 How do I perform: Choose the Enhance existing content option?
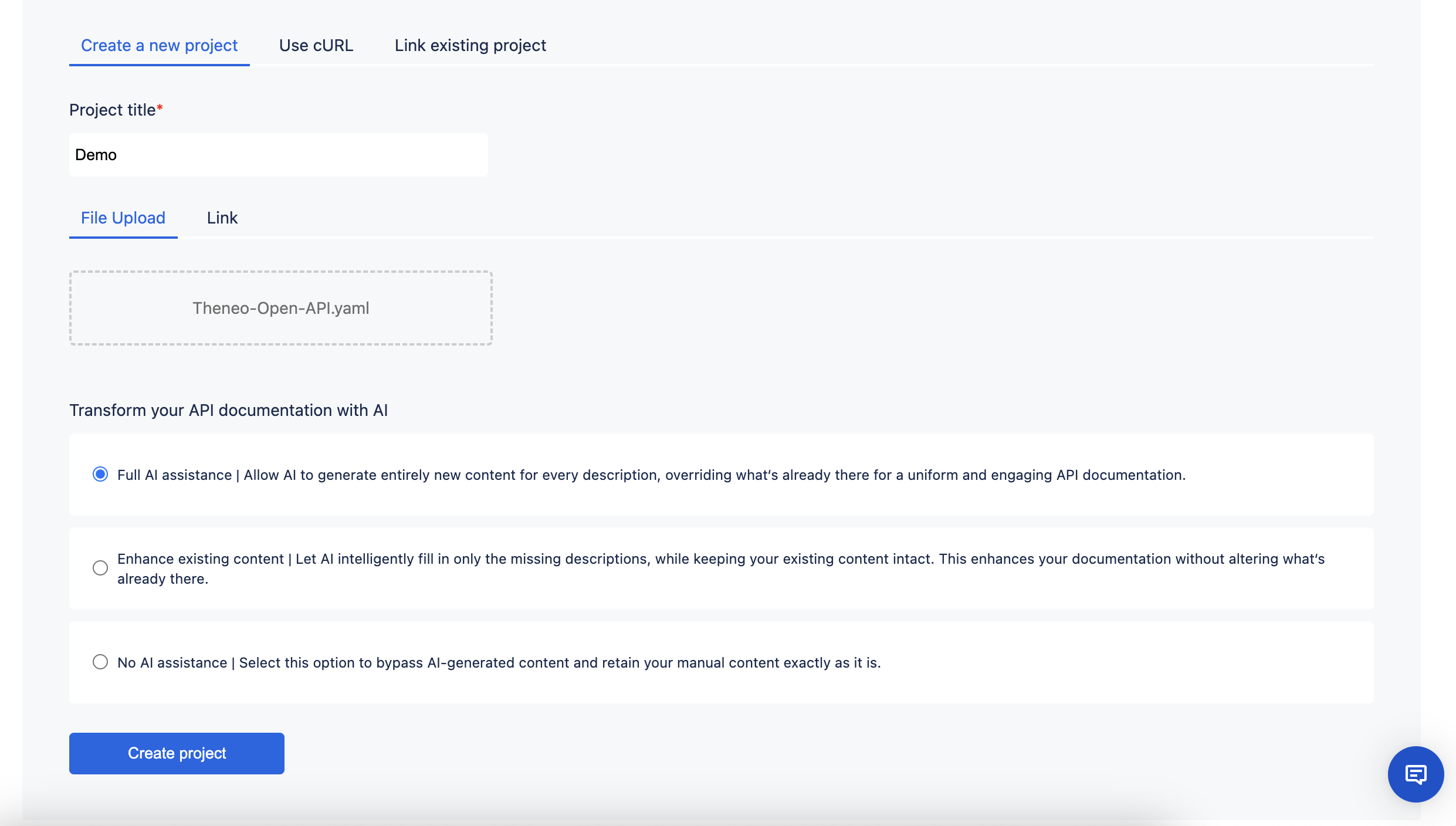click(x=100, y=568)
